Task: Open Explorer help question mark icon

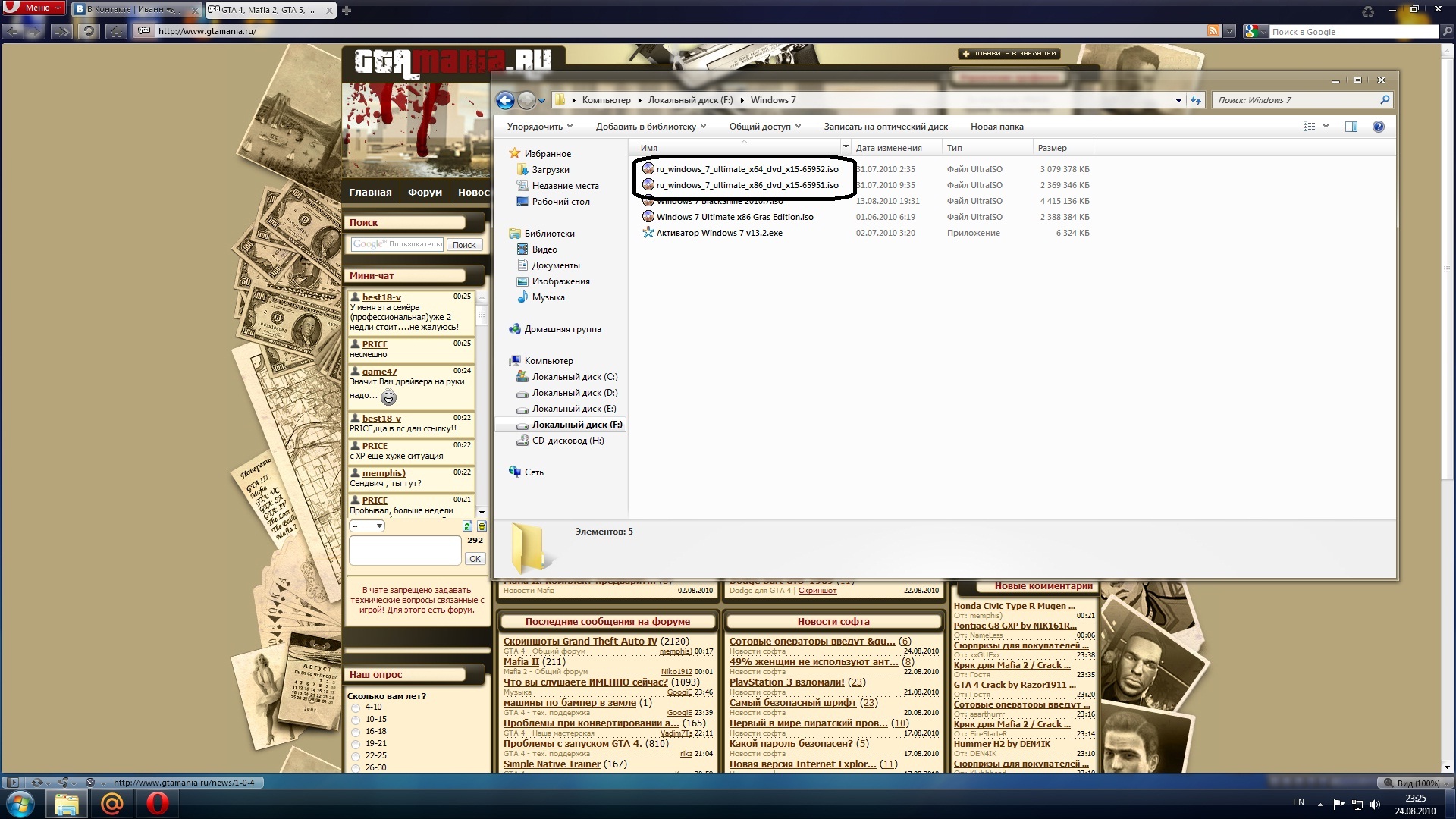Action: pos(1378,127)
